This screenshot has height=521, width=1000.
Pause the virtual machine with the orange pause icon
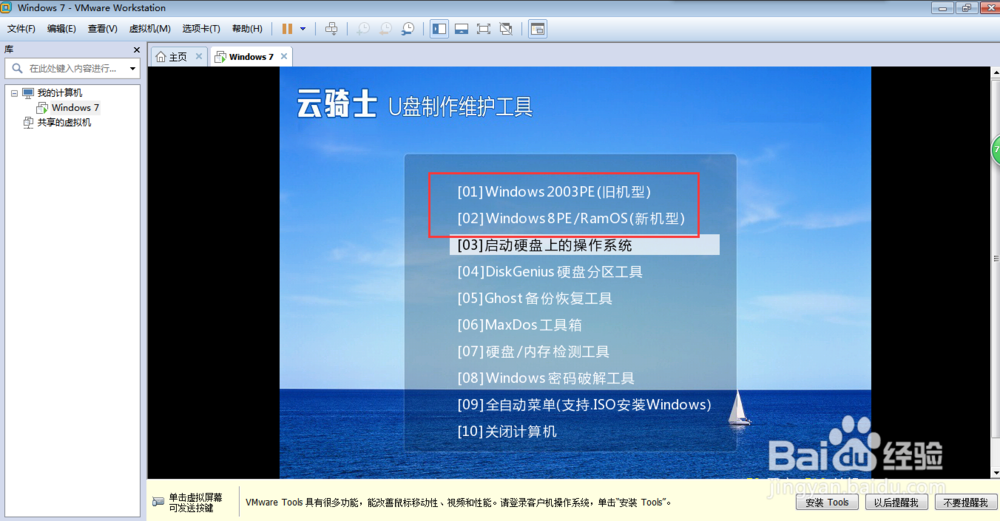[x=287, y=29]
